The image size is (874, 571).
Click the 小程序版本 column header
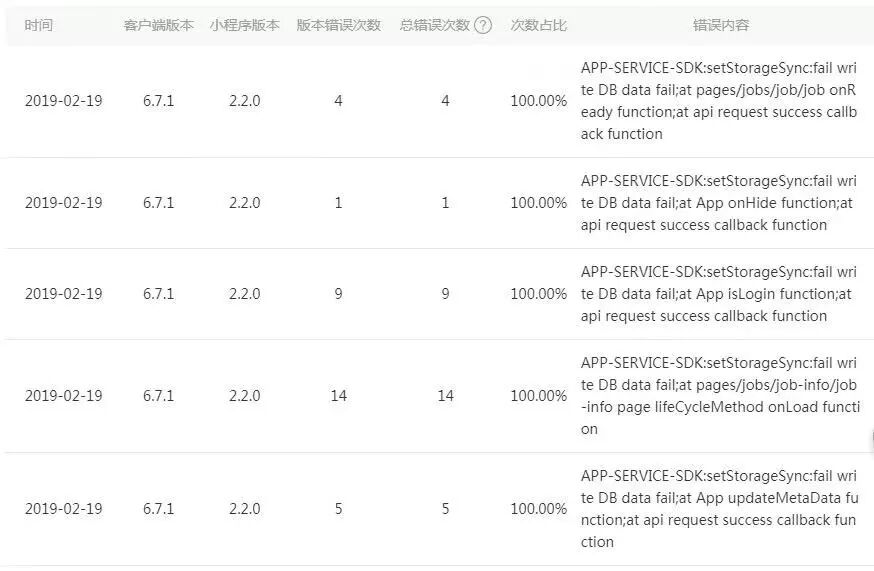[x=245, y=25]
